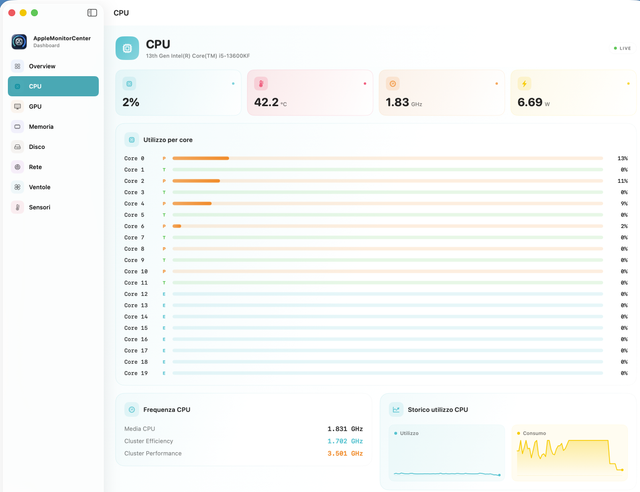This screenshot has height=492, width=640.
Task: Click the Storico utilizzo CPU chart icon
Action: (x=396, y=410)
